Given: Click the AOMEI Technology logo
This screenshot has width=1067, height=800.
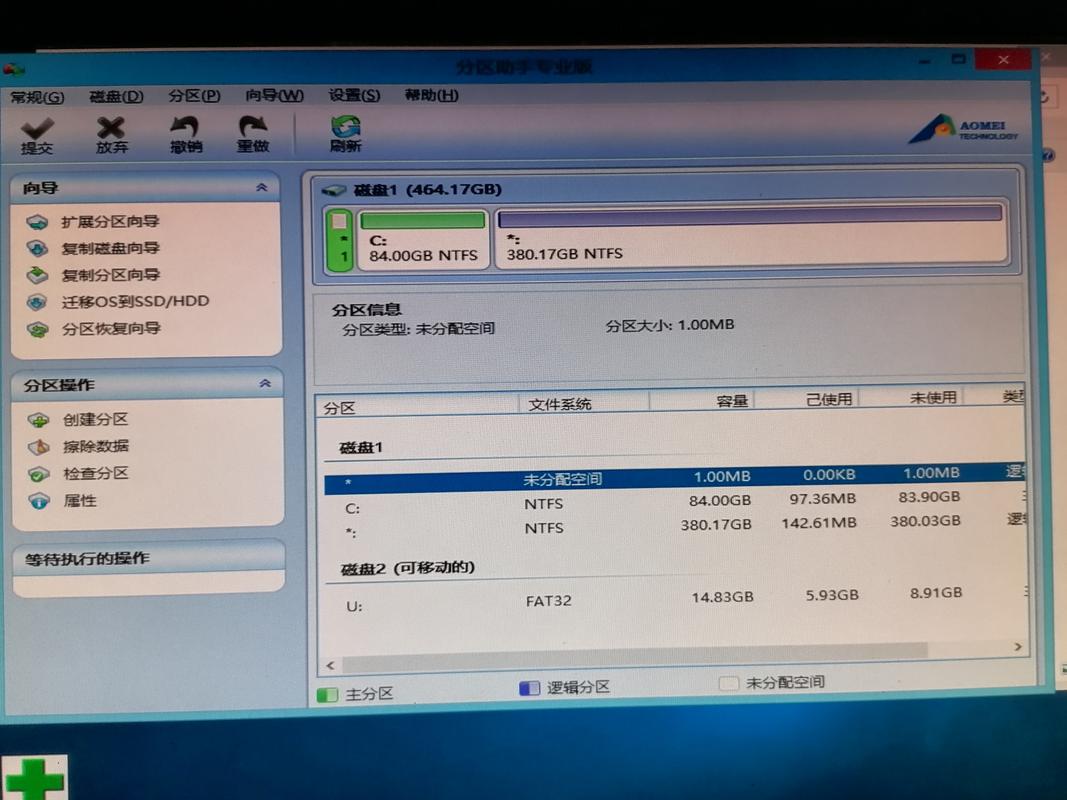Looking at the screenshot, I should (x=963, y=129).
